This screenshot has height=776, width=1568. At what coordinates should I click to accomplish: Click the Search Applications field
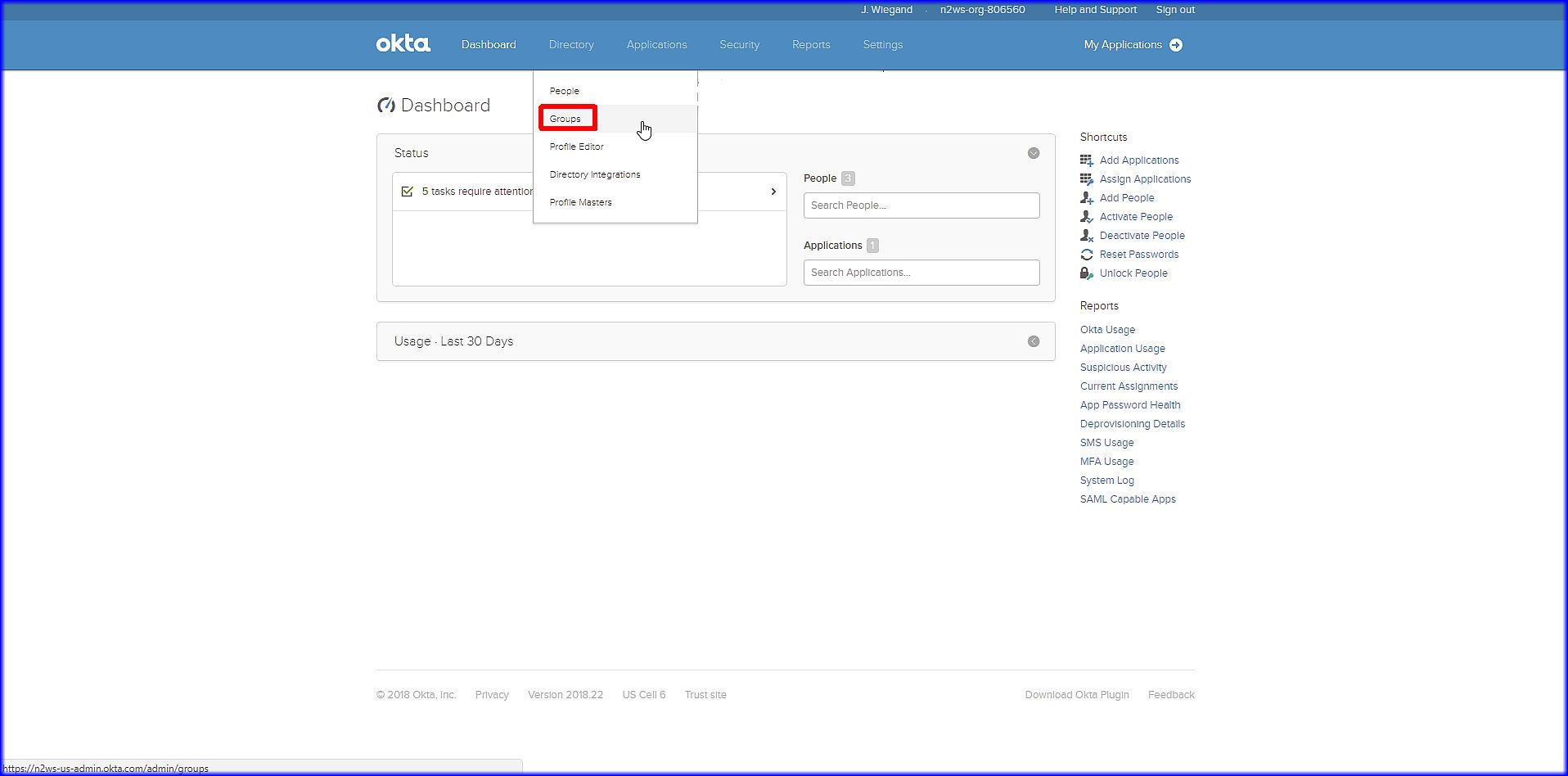point(921,273)
